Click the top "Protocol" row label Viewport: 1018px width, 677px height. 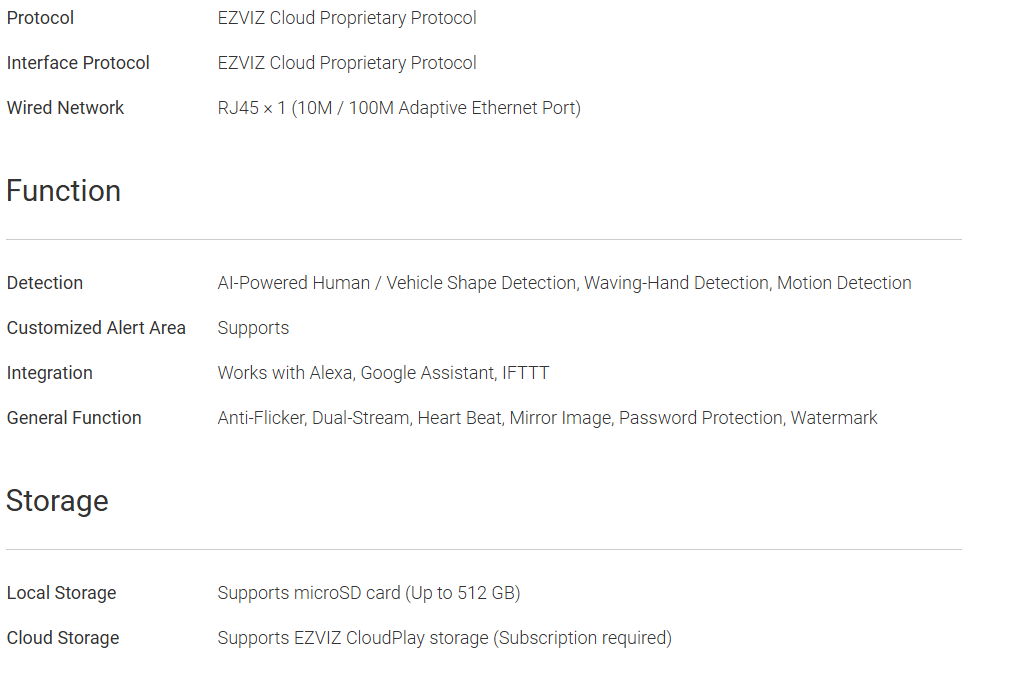coord(40,18)
